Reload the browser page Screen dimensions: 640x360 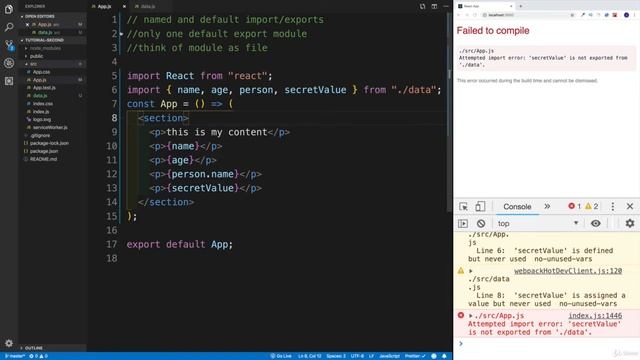(475, 15)
